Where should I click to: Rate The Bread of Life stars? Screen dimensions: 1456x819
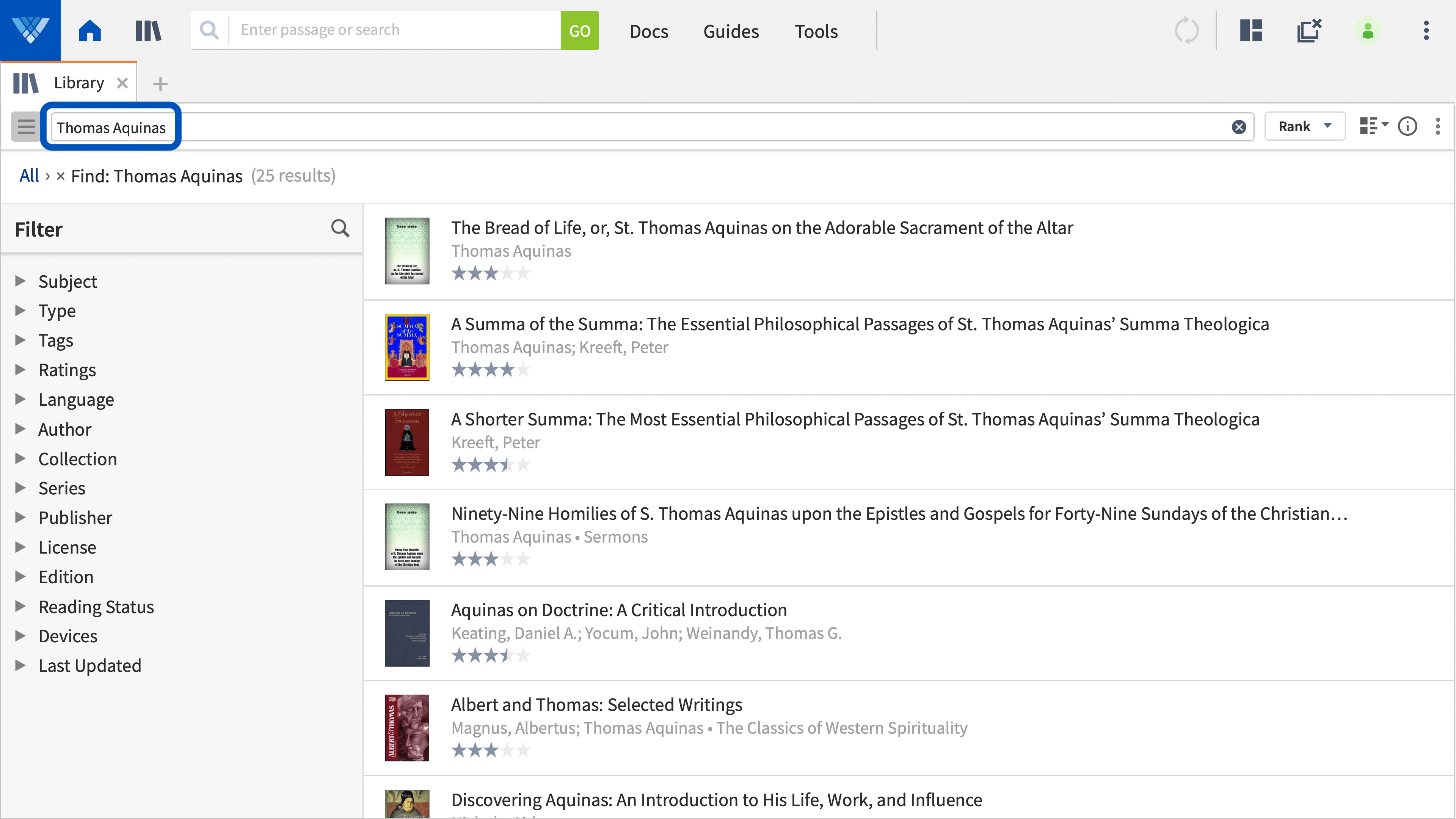491,273
